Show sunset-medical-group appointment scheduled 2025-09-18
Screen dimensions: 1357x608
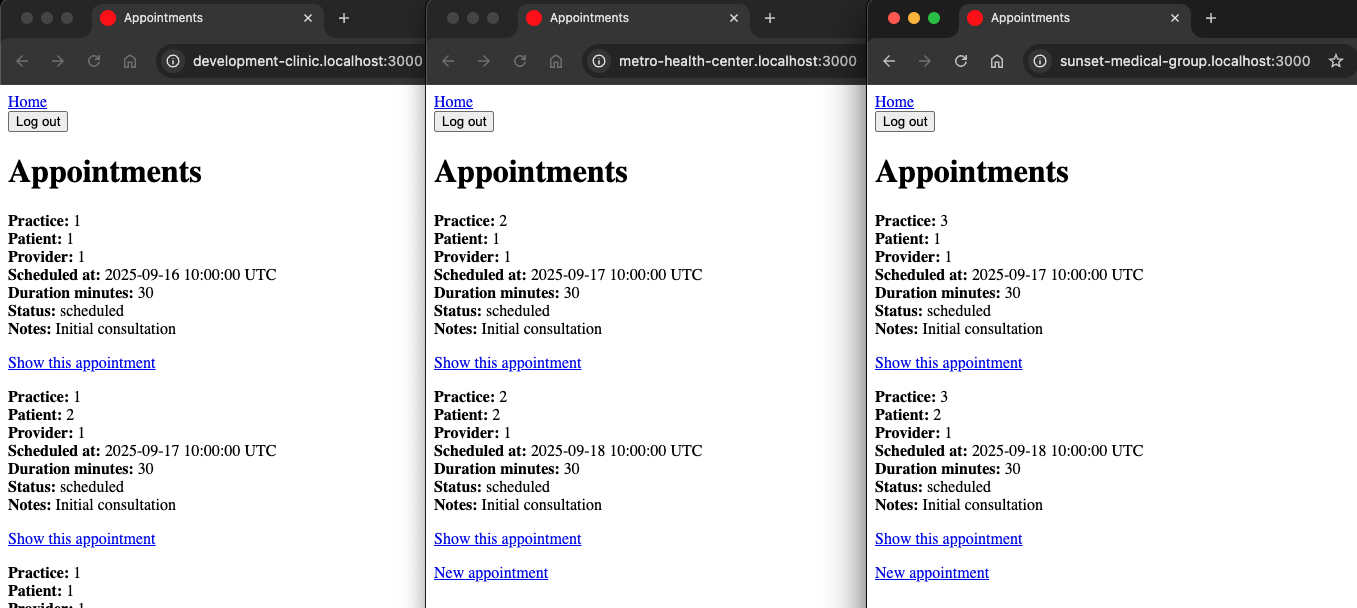pyautogui.click(x=949, y=539)
